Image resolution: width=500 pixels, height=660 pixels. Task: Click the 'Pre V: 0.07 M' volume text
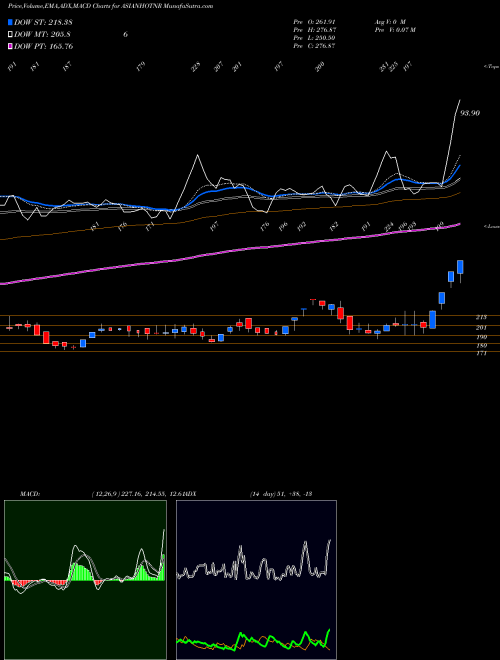click(x=395, y=30)
